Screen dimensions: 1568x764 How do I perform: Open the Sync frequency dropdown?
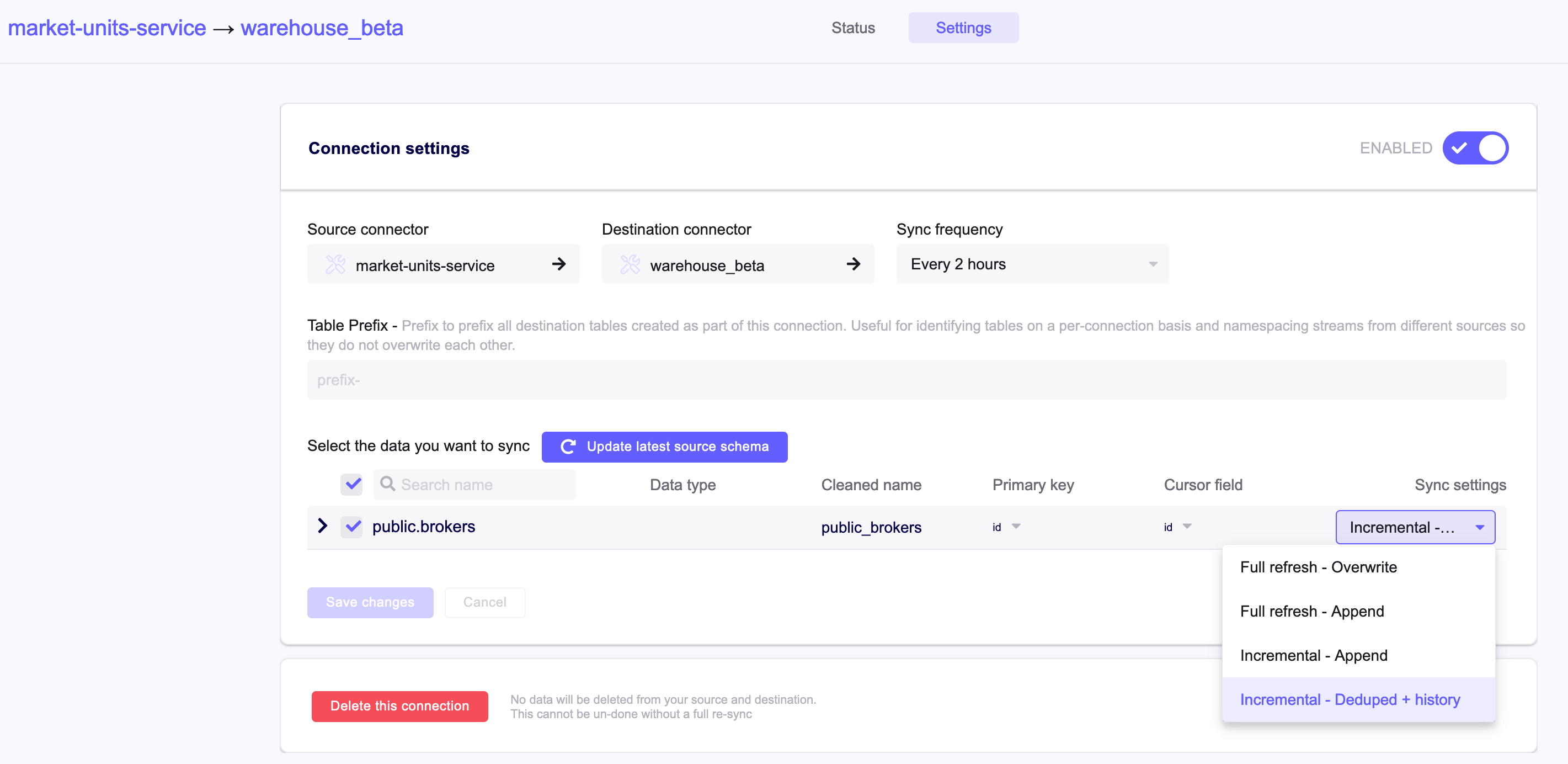(x=1031, y=264)
